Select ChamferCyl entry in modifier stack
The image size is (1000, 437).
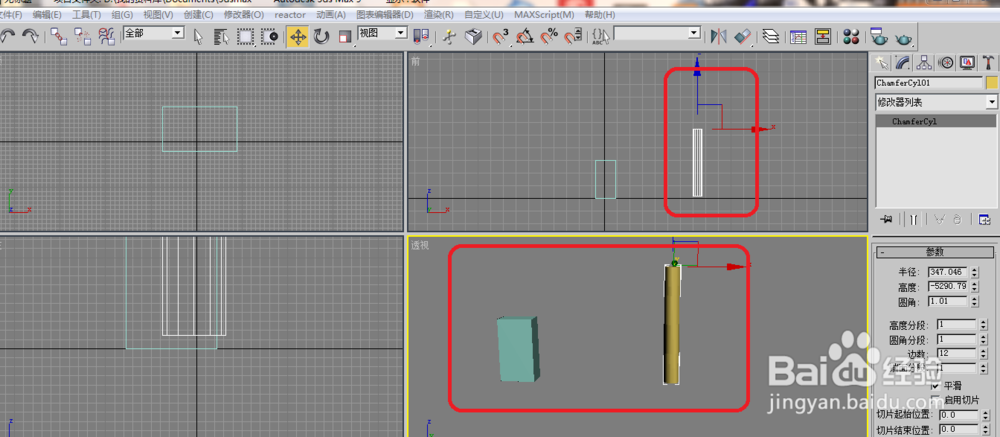coord(936,121)
